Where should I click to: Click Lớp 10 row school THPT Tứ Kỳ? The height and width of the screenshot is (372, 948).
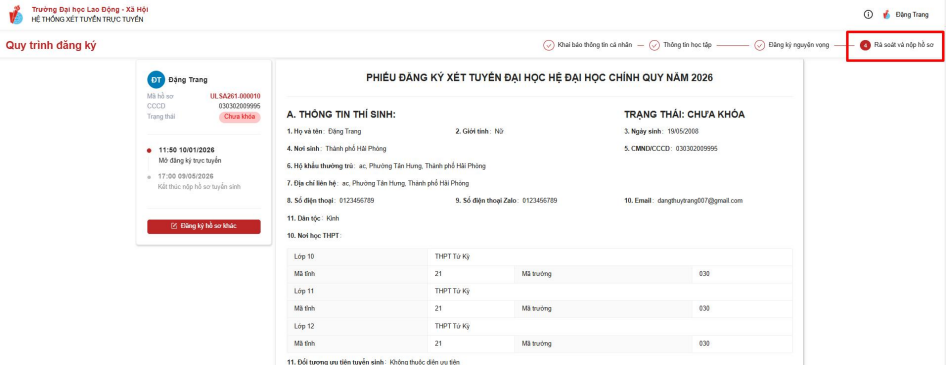(x=452, y=256)
